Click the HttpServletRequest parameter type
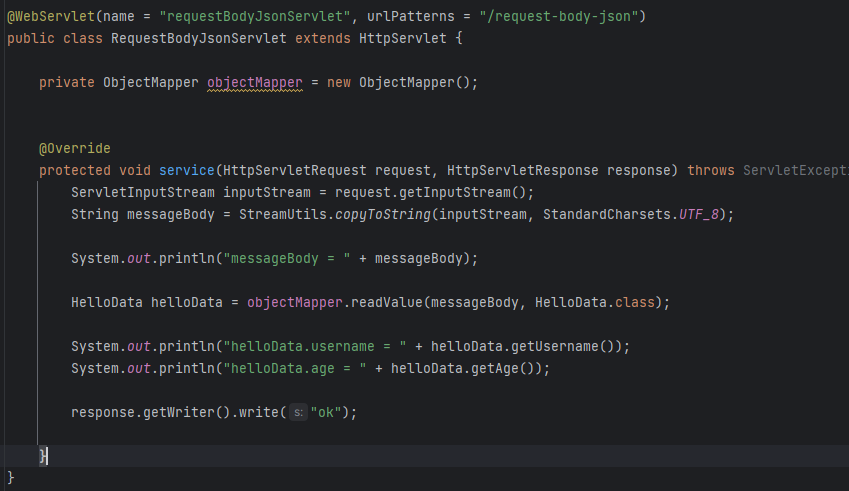 point(295,171)
